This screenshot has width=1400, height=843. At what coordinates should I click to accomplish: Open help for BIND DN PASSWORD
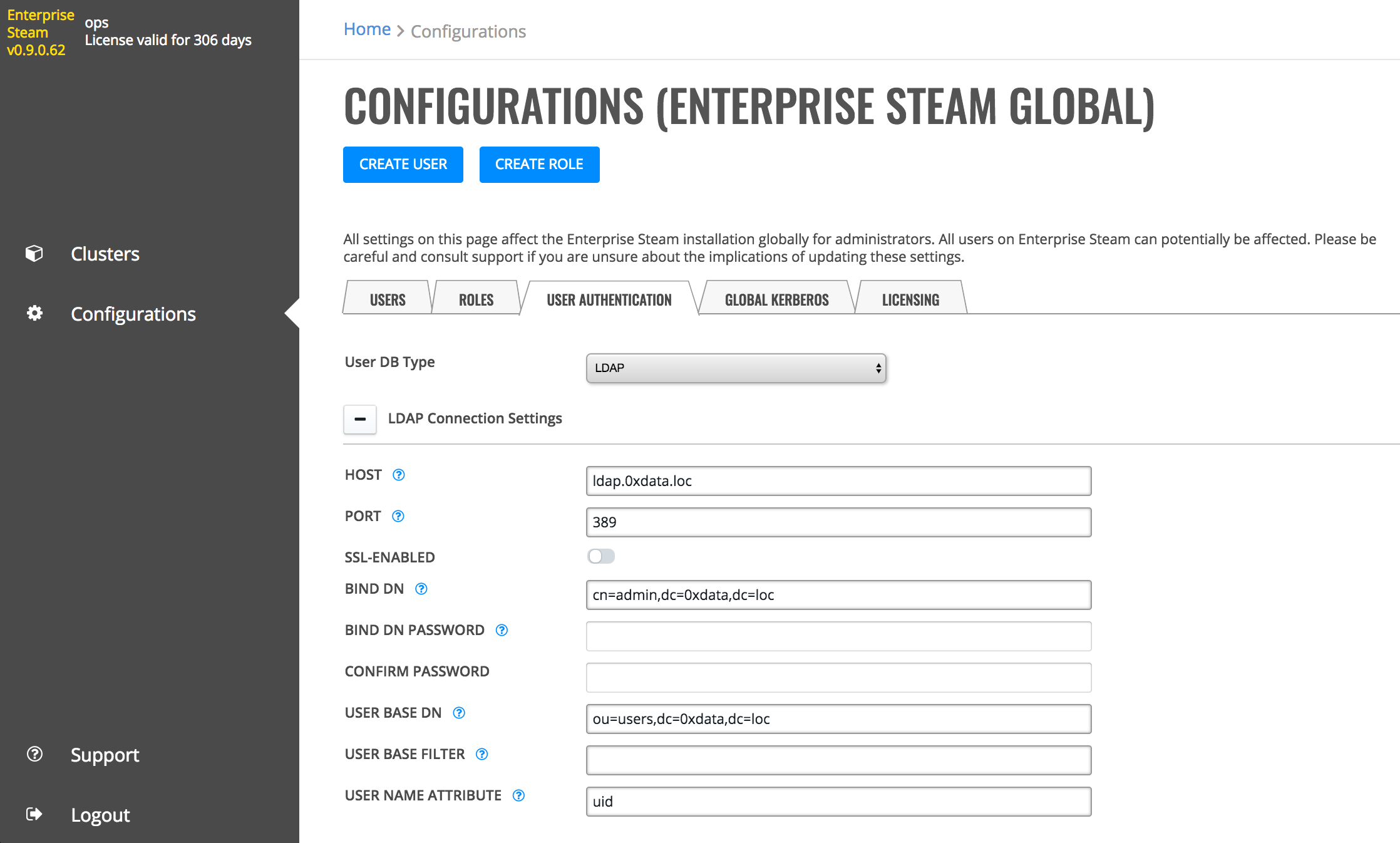[x=501, y=630]
